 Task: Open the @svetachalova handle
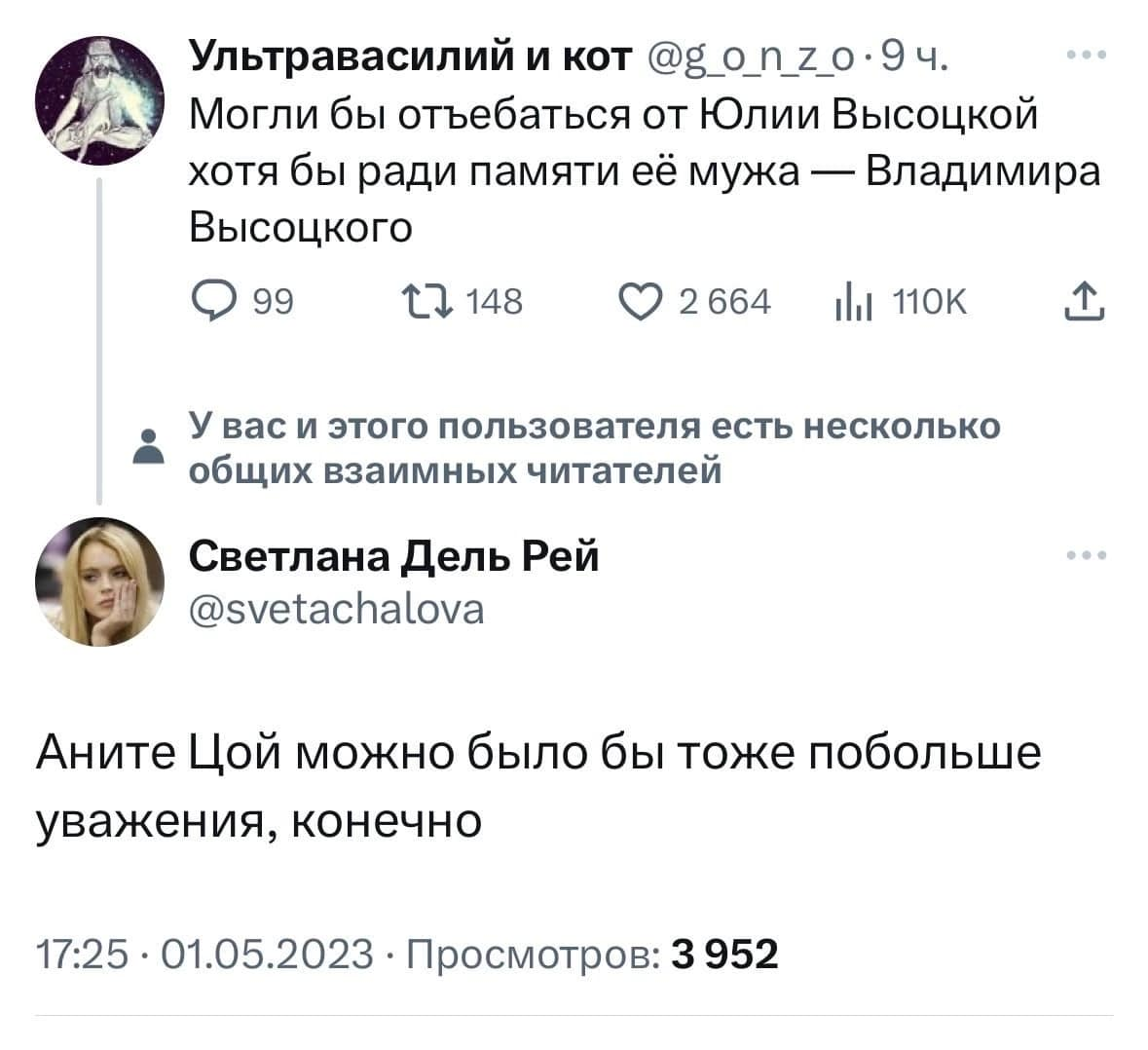pyautogui.click(x=335, y=609)
